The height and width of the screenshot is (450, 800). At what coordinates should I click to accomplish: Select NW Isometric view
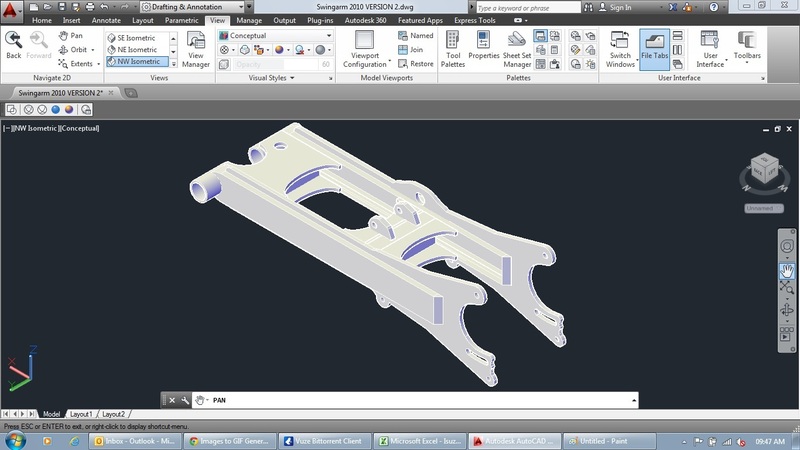pyautogui.click(x=138, y=61)
